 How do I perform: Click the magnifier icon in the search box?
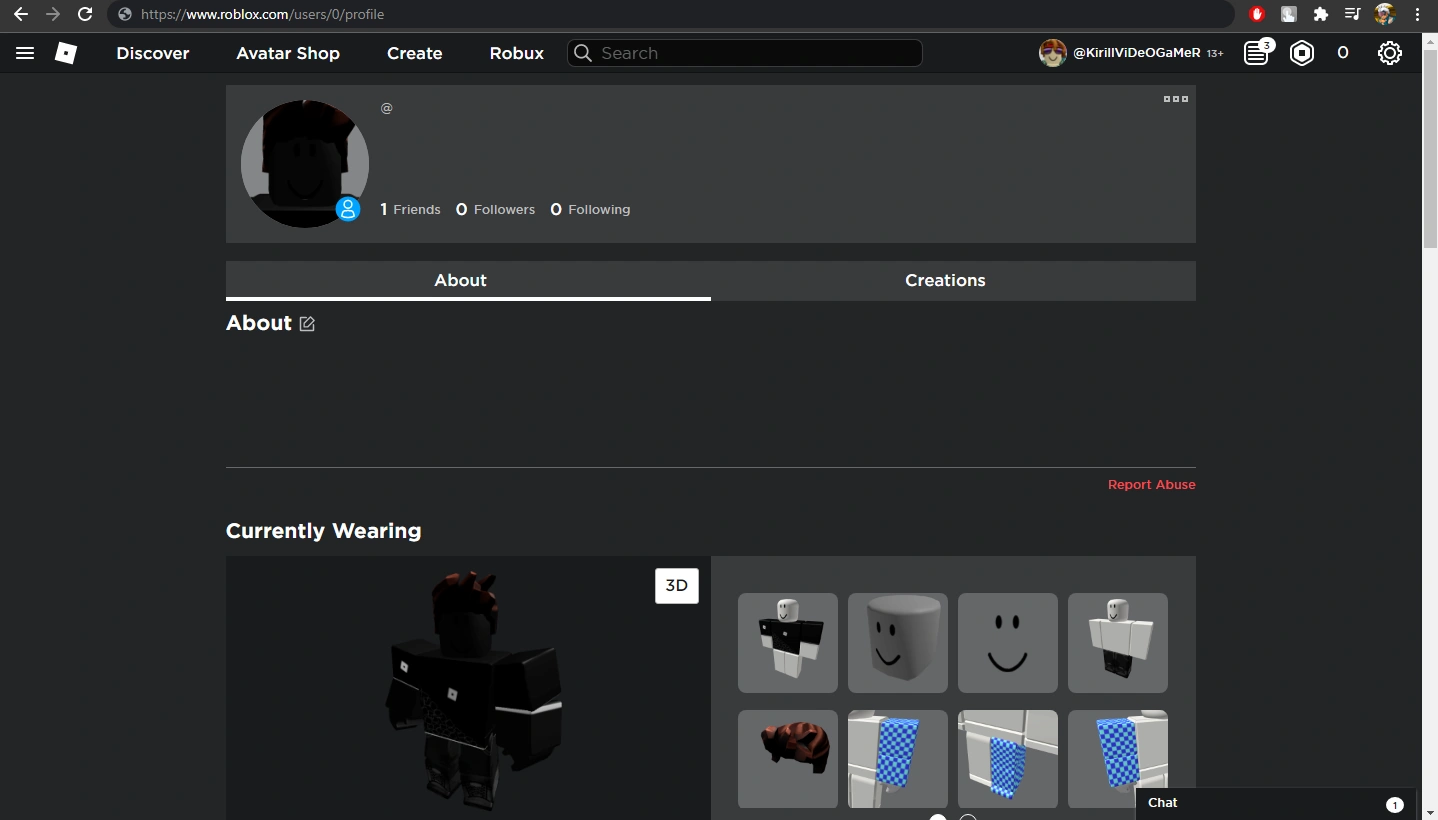(583, 53)
